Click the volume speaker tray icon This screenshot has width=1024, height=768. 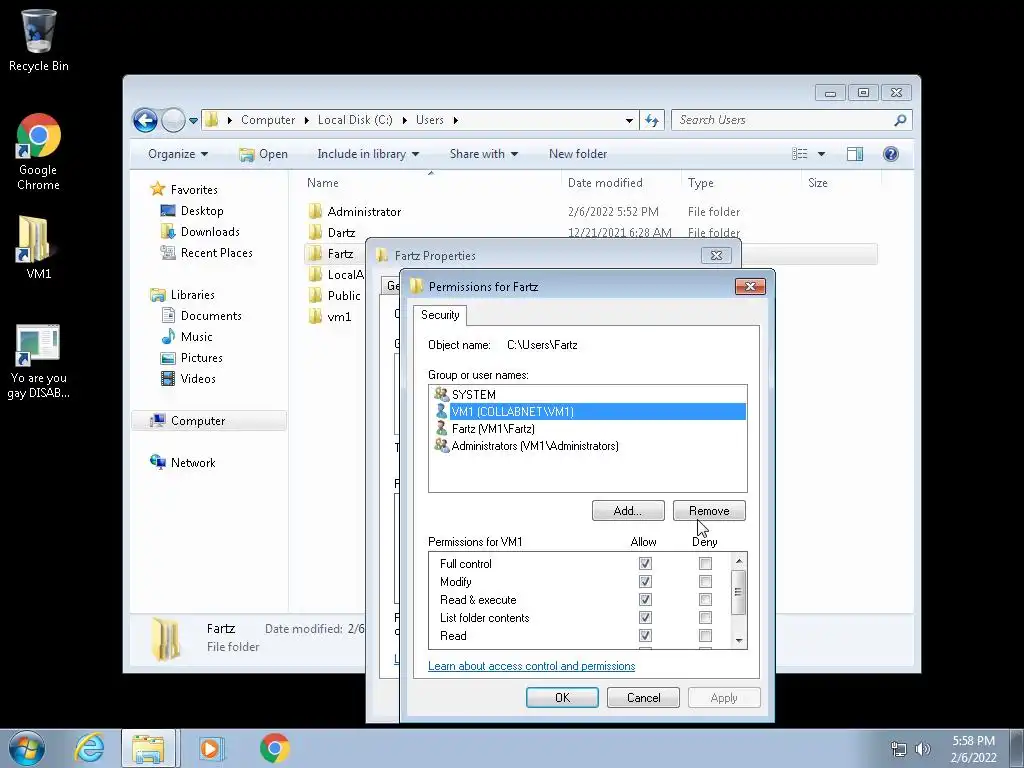923,749
